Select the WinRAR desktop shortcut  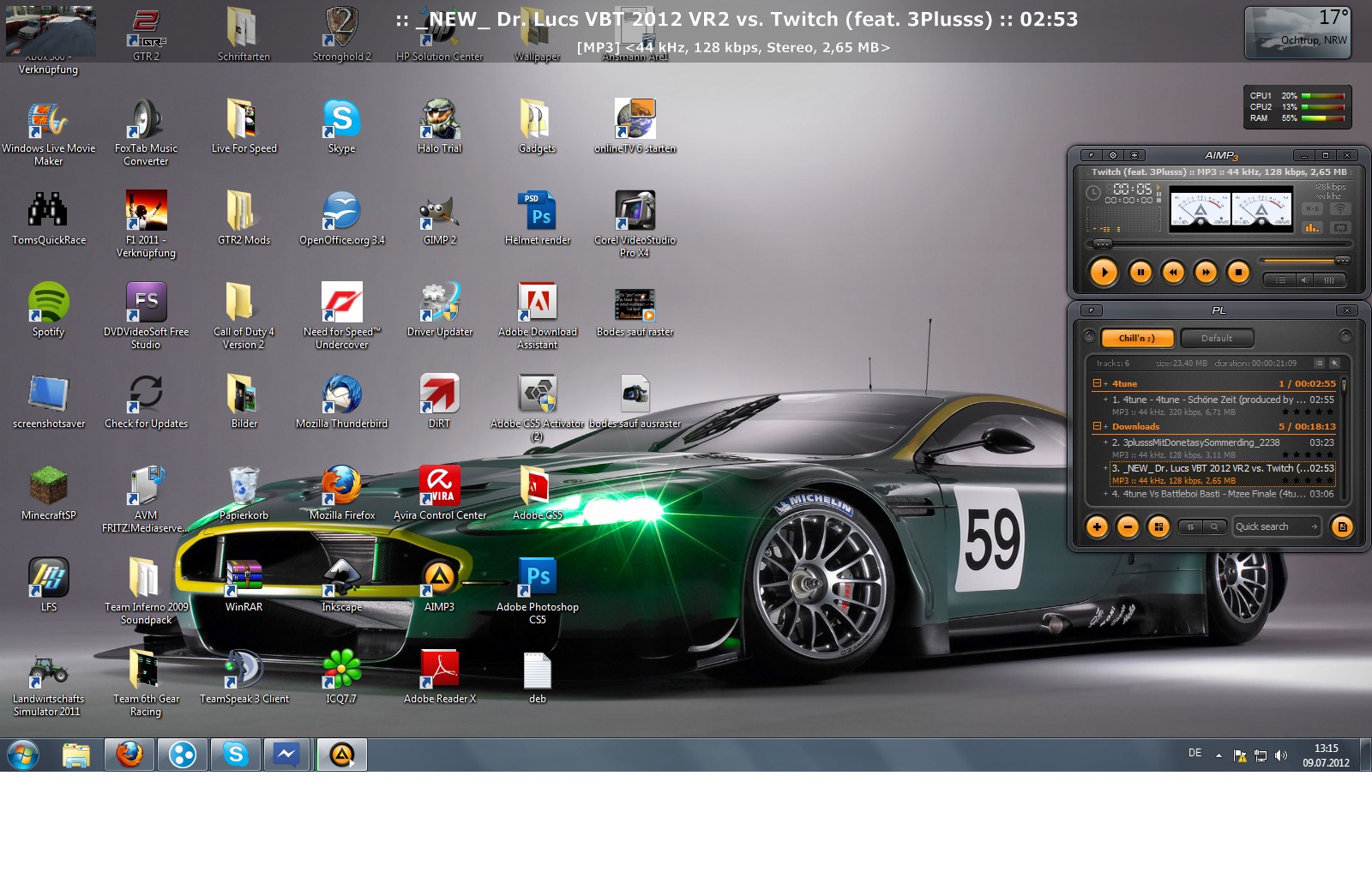[244, 586]
